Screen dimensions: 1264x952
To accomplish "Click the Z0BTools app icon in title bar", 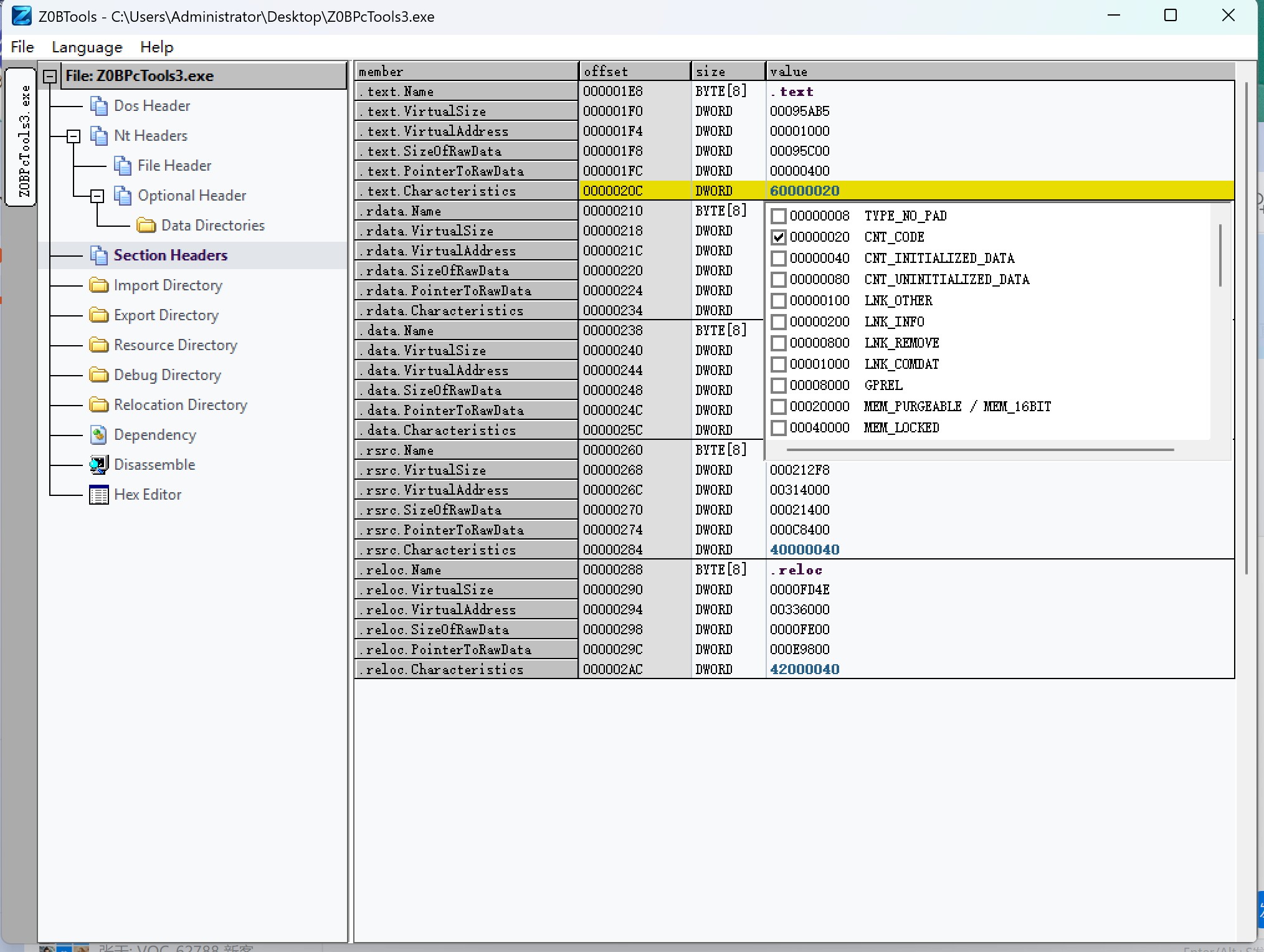I will click(22, 16).
